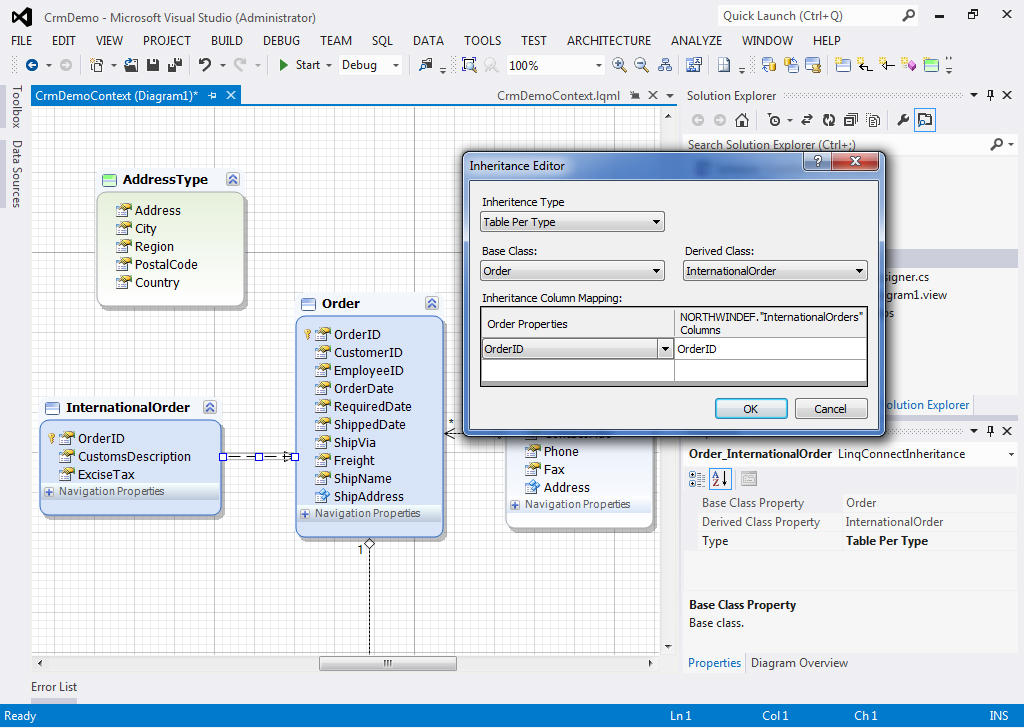Open the Inheritance Type dropdown

[x=656, y=222]
